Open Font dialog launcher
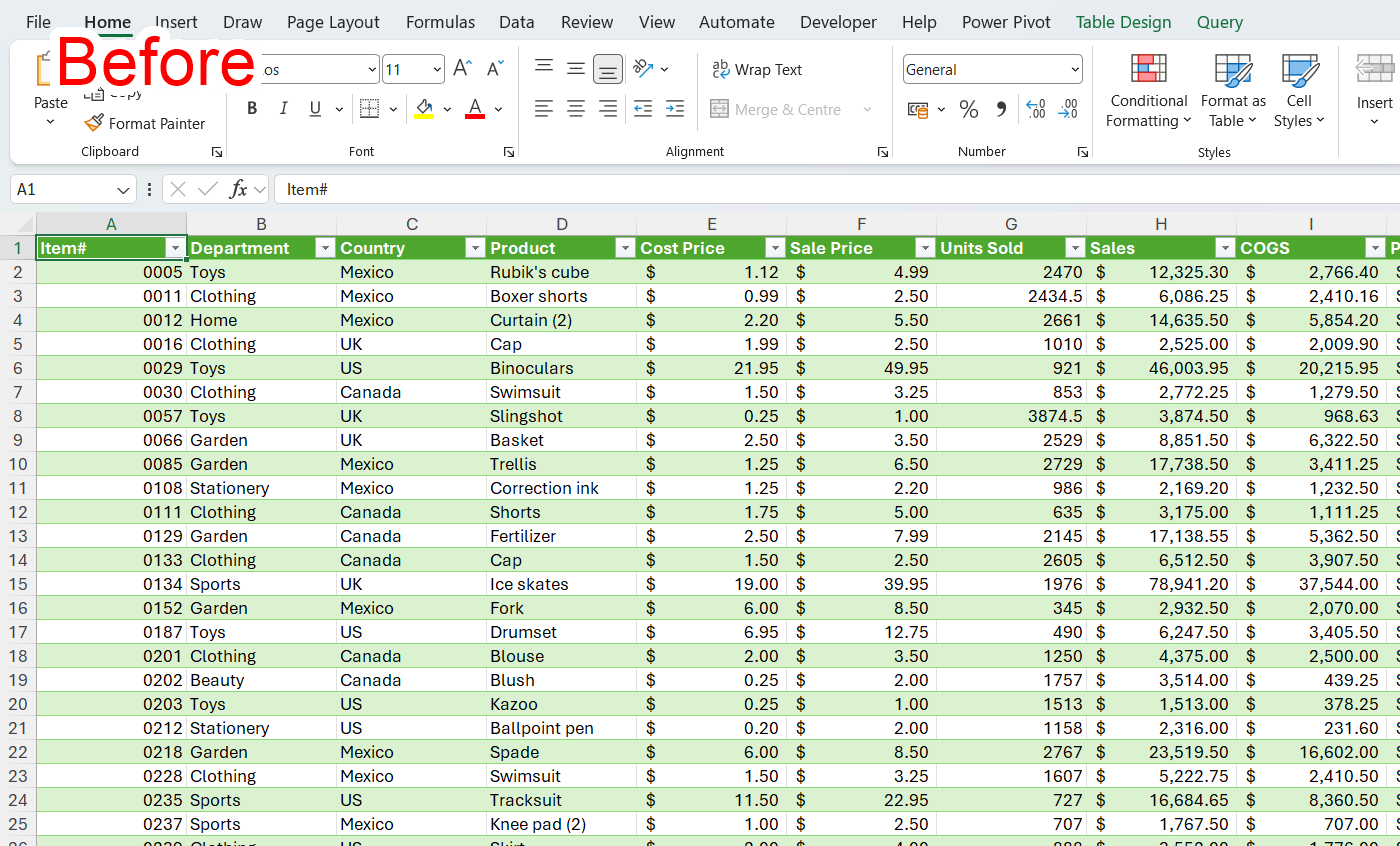This screenshot has width=1400, height=846. [x=509, y=152]
